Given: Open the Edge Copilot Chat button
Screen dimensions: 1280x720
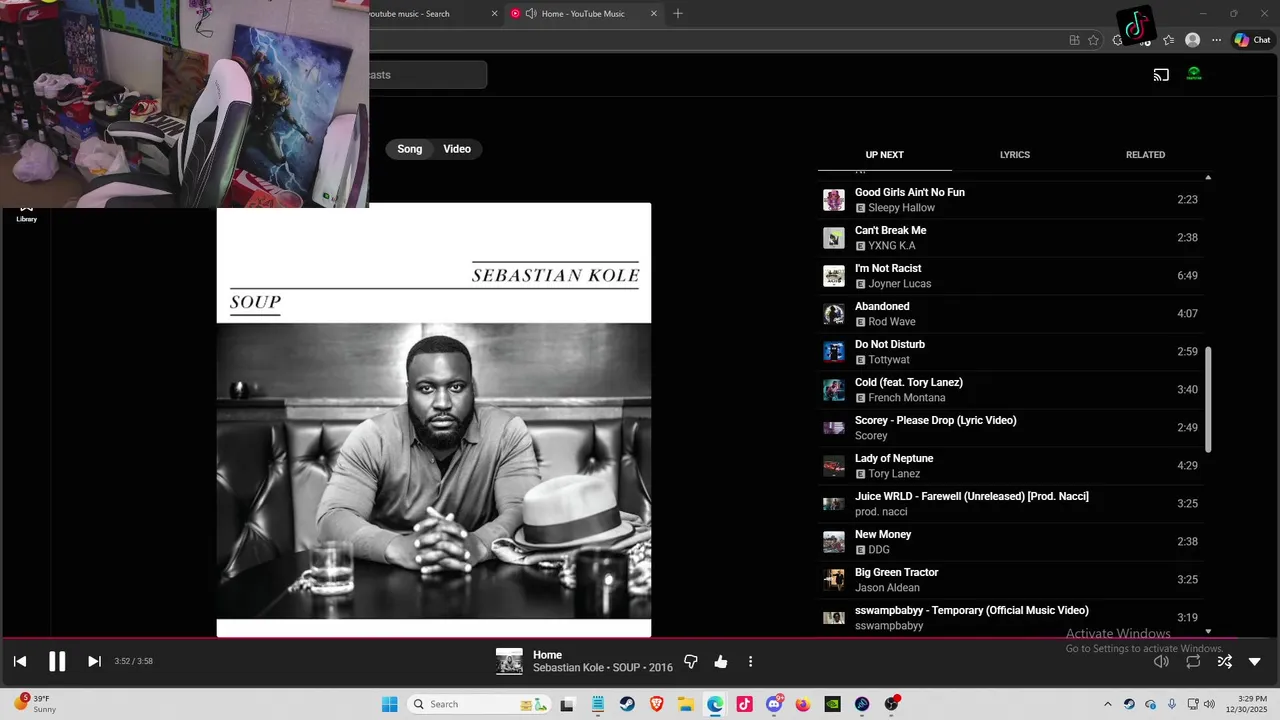Looking at the screenshot, I should click(x=1252, y=40).
